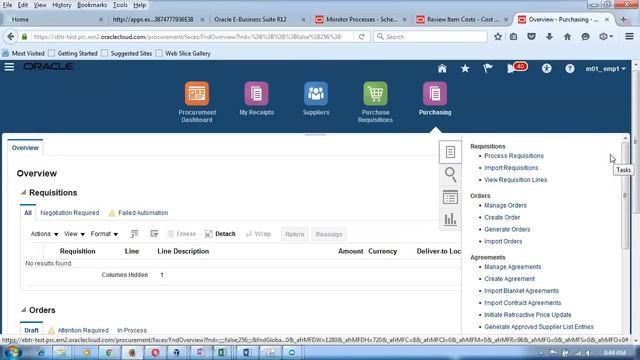
Task: Open the Windows Start button
Action: coord(12,352)
